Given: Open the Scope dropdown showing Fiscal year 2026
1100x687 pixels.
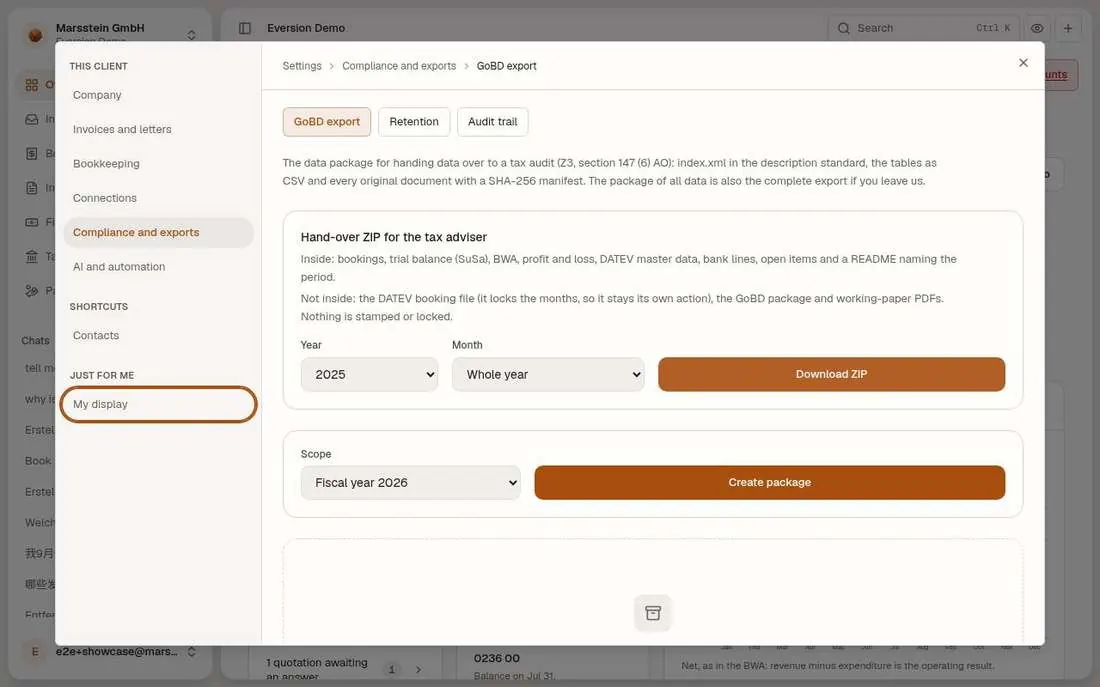Looking at the screenshot, I should pyautogui.click(x=410, y=483).
